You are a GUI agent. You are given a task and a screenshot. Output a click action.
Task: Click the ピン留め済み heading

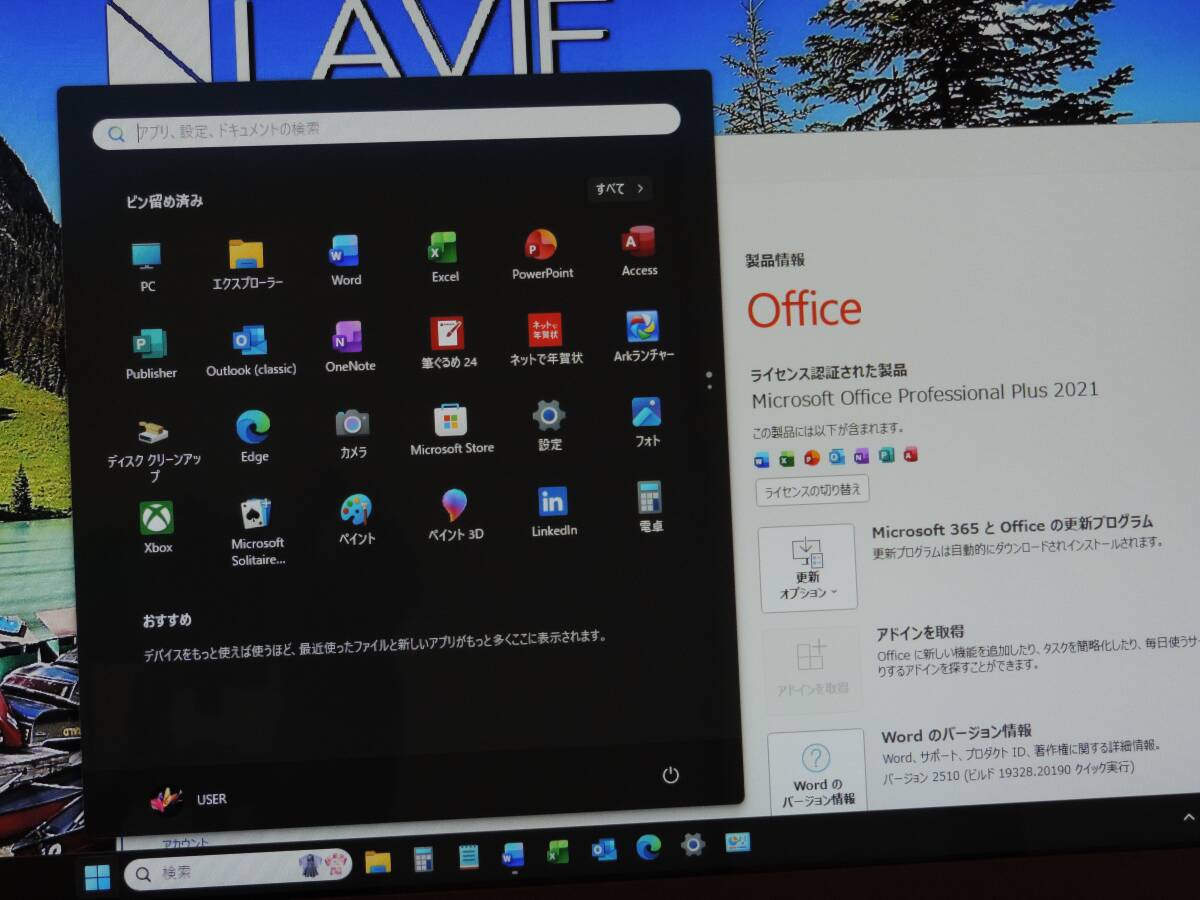[x=164, y=201]
